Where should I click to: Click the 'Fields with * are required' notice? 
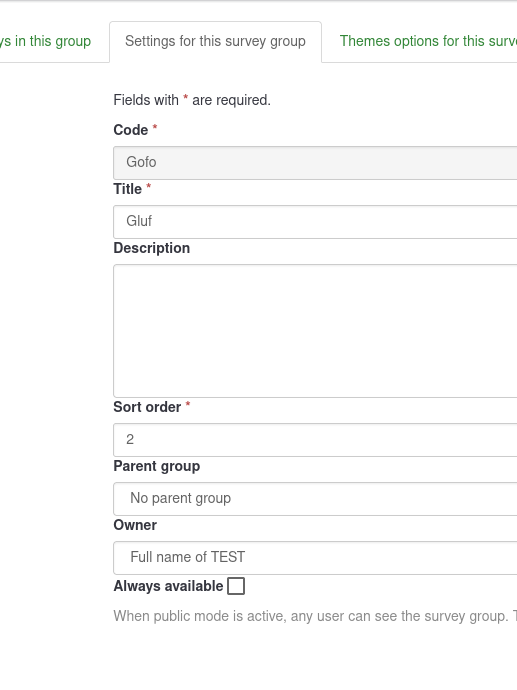192,100
